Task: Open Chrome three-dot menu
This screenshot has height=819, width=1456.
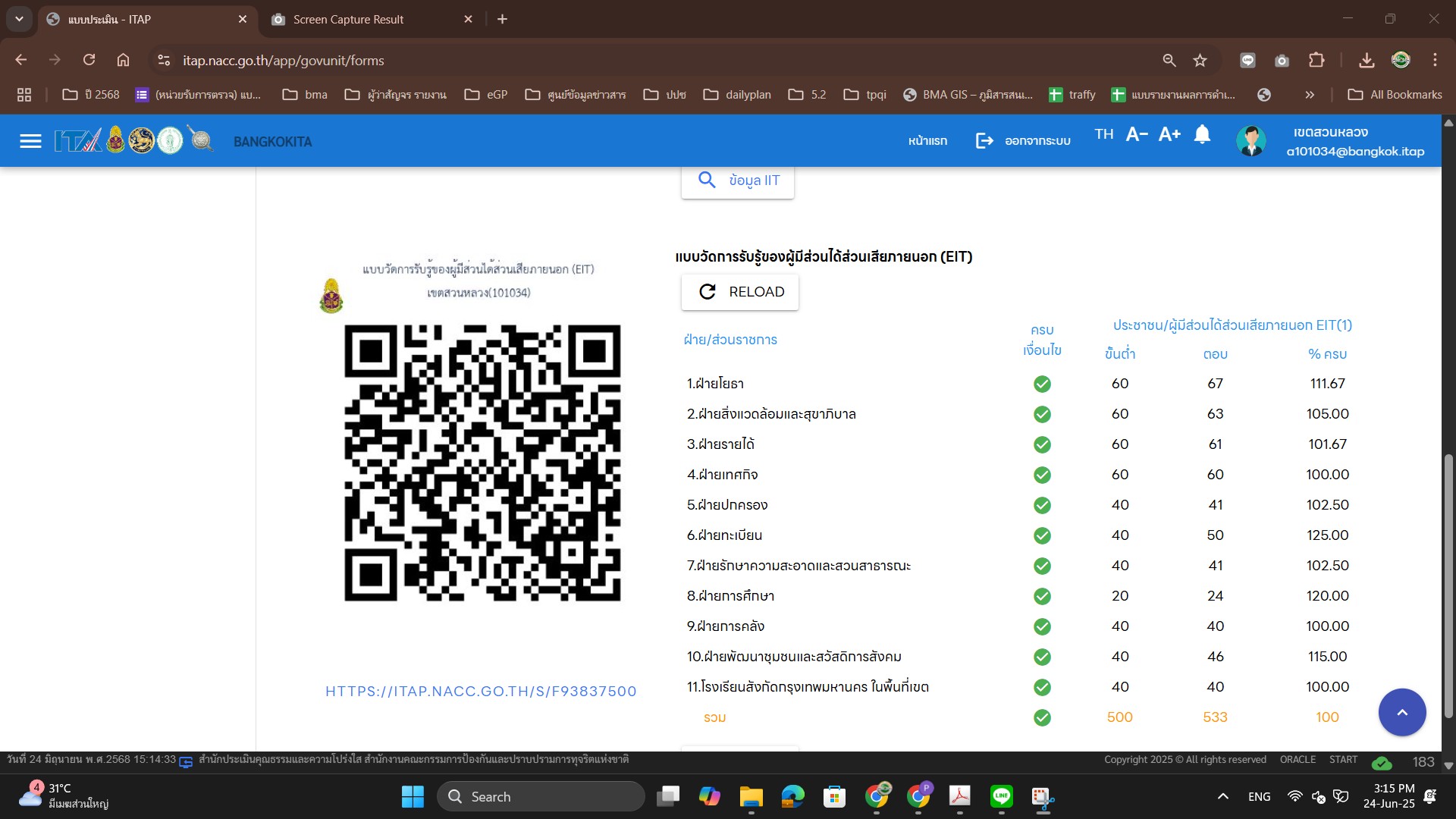Action: tap(1435, 60)
